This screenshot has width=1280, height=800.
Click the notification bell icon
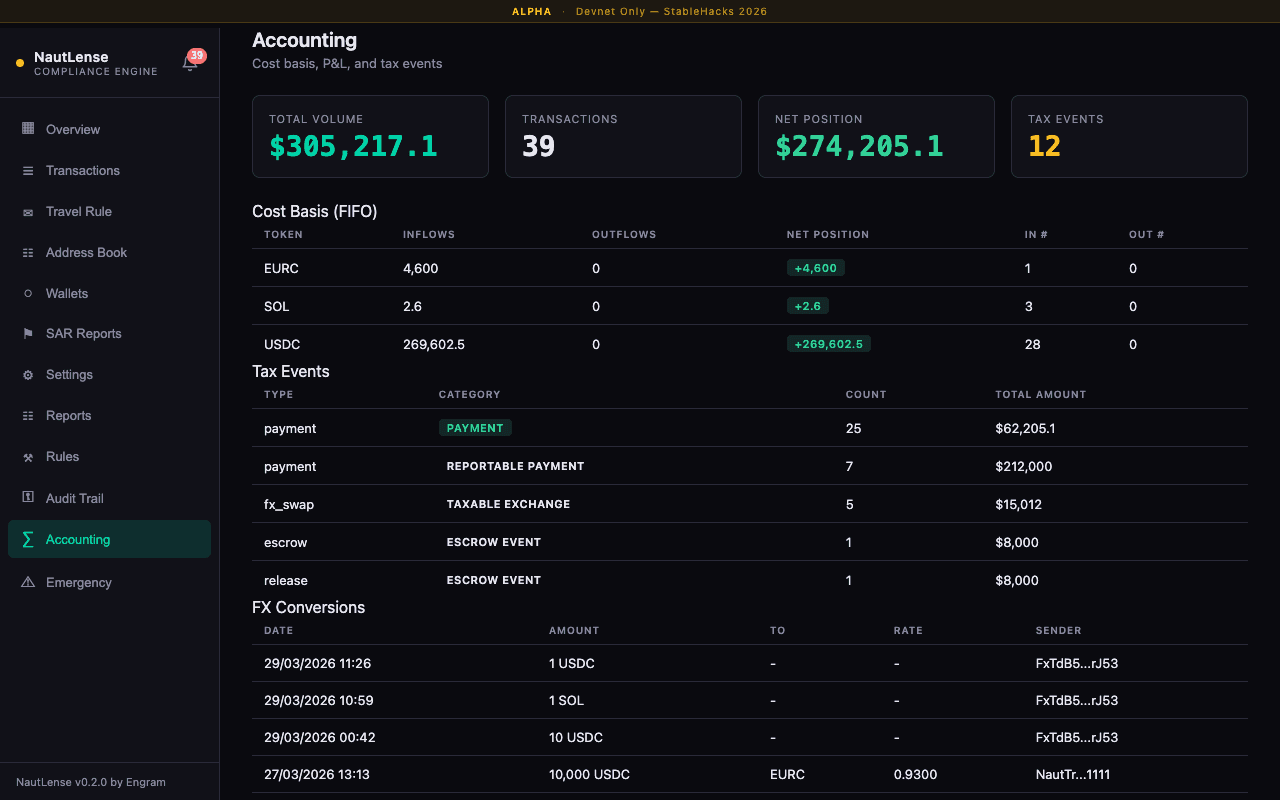pos(190,63)
